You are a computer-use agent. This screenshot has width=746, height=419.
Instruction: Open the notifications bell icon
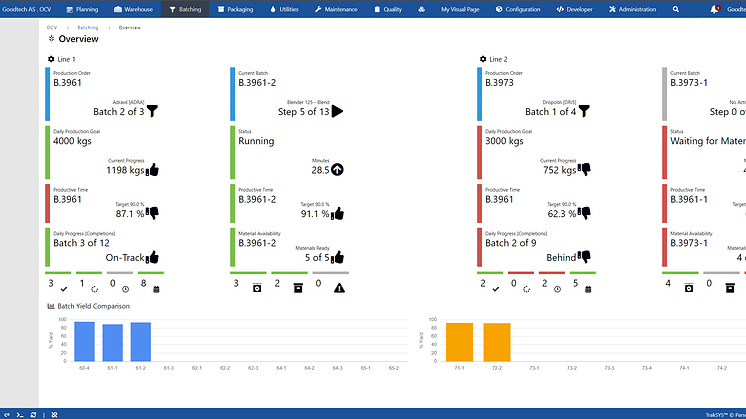[x=715, y=9]
